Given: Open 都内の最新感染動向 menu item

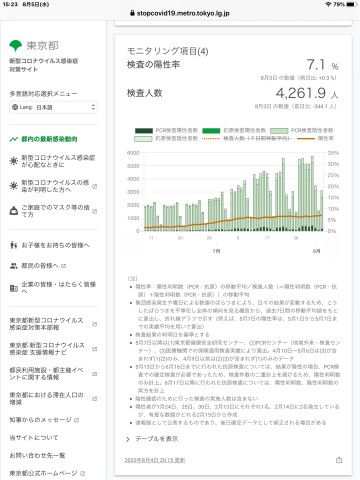Looking at the screenshot, I should [49, 139].
